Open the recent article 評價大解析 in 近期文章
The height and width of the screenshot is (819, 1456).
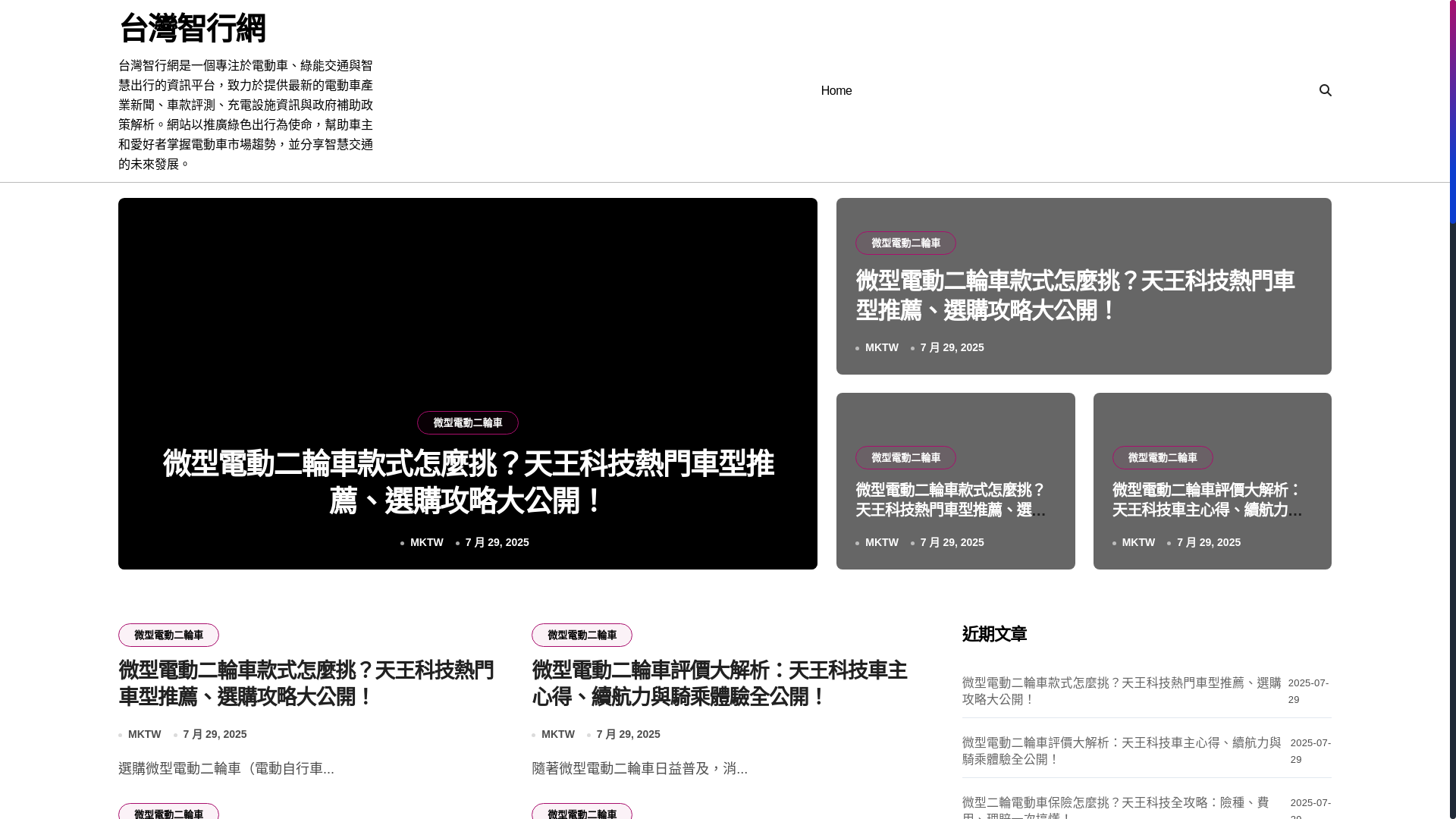[x=1122, y=751]
